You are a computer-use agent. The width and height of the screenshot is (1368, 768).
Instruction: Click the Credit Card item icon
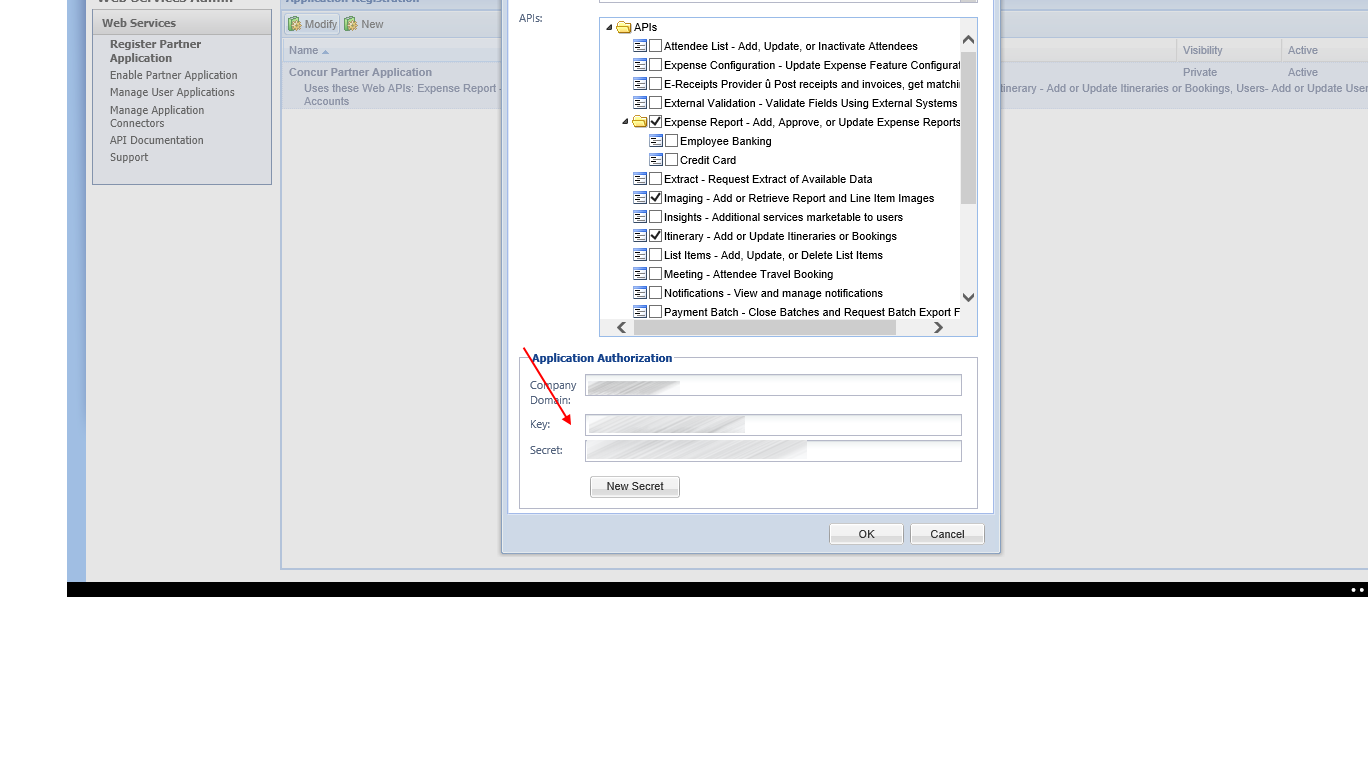coord(656,160)
